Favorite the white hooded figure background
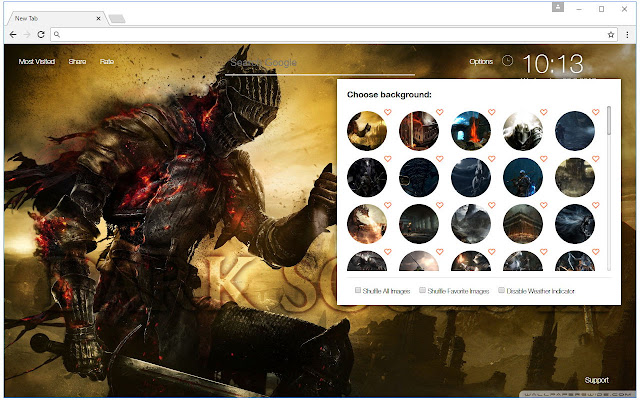The height and width of the screenshot is (400, 640). coord(544,112)
